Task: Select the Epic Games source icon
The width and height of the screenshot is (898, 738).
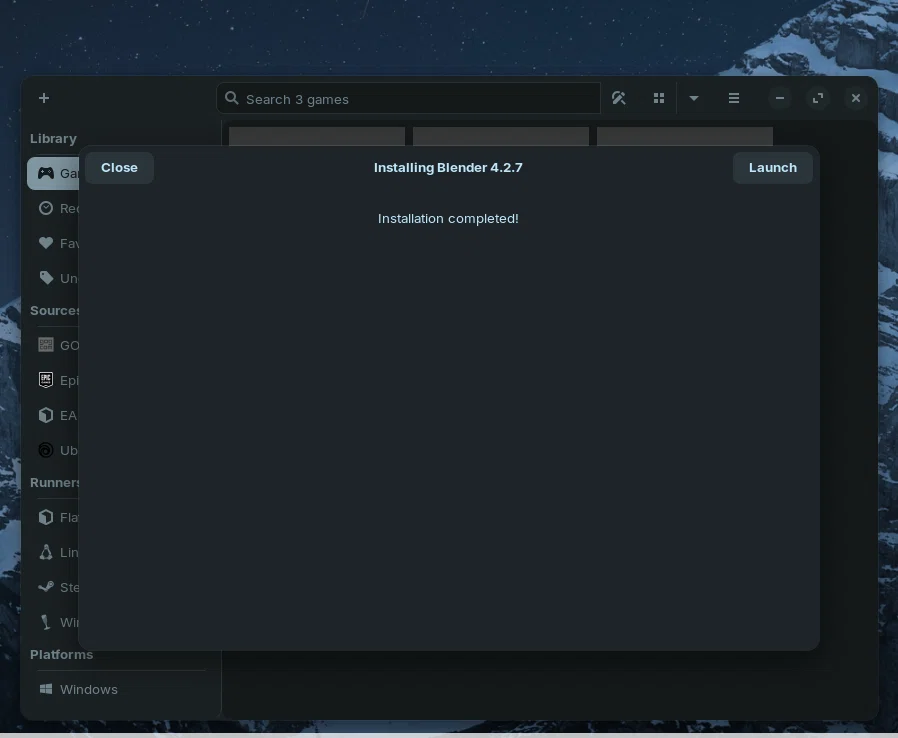Action: tap(46, 380)
